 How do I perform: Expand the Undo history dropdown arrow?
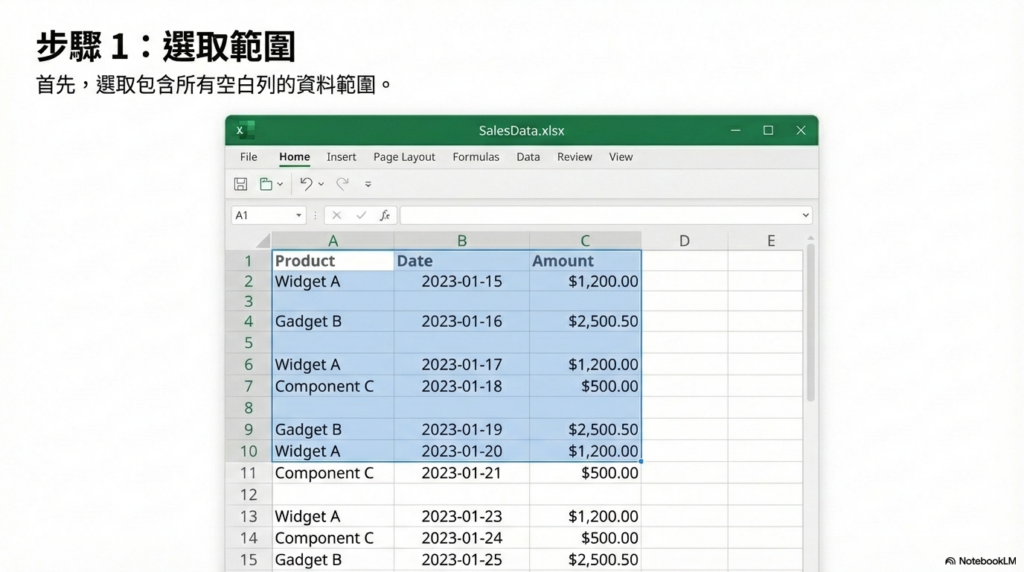320,184
